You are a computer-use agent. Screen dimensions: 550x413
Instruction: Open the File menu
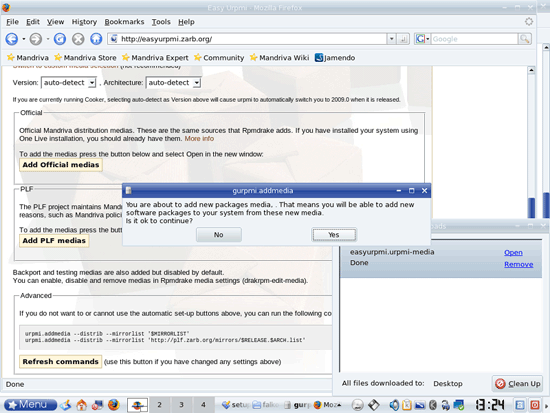pos(12,22)
